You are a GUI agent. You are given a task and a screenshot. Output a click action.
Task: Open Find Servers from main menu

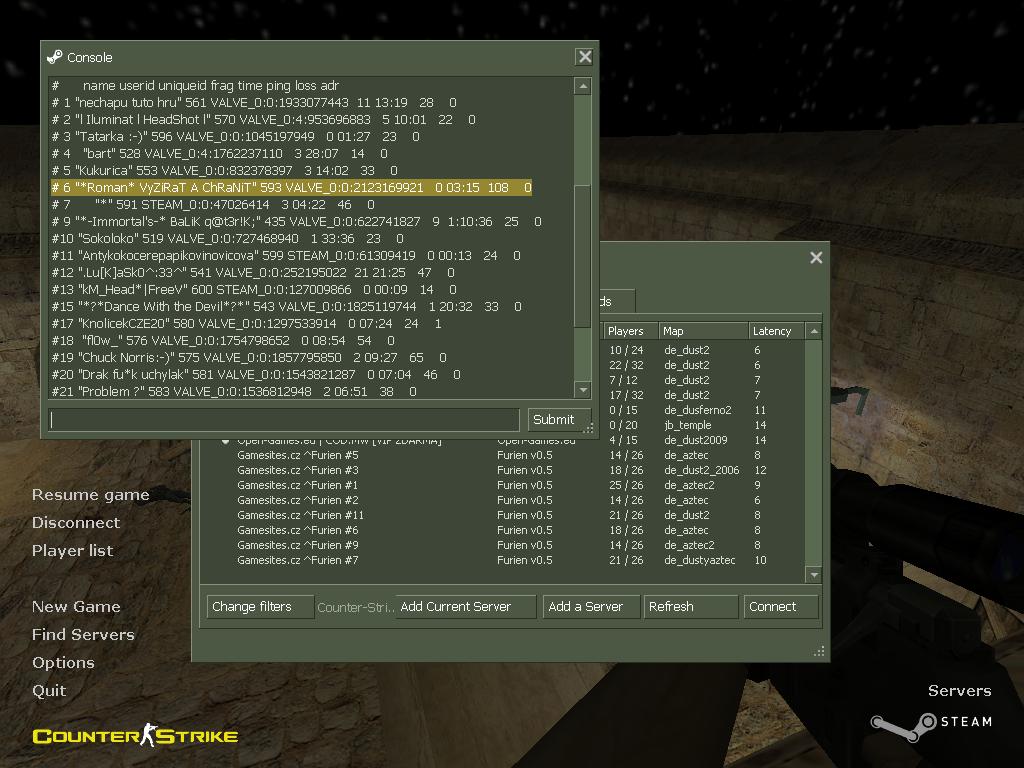[83, 635]
